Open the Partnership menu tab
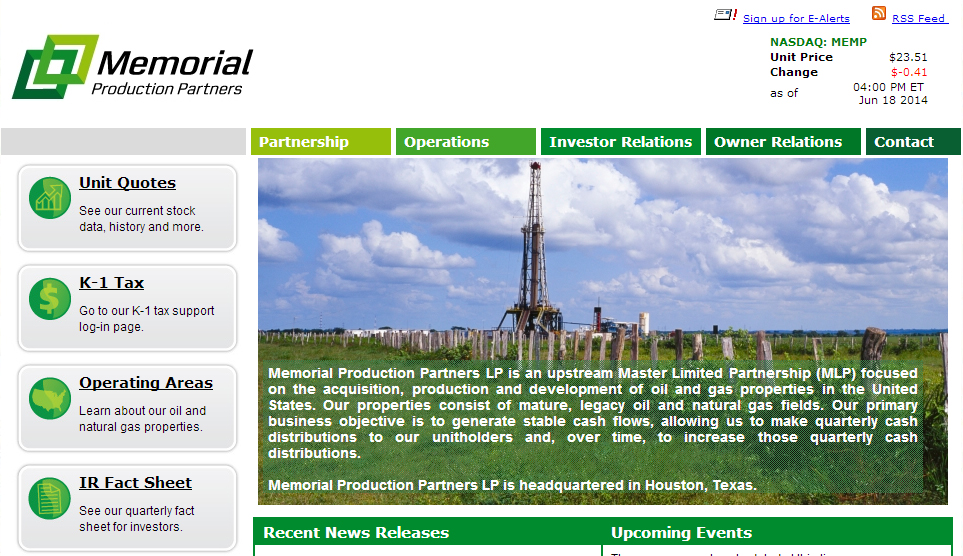The image size is (963, 556). coord(320,142)
